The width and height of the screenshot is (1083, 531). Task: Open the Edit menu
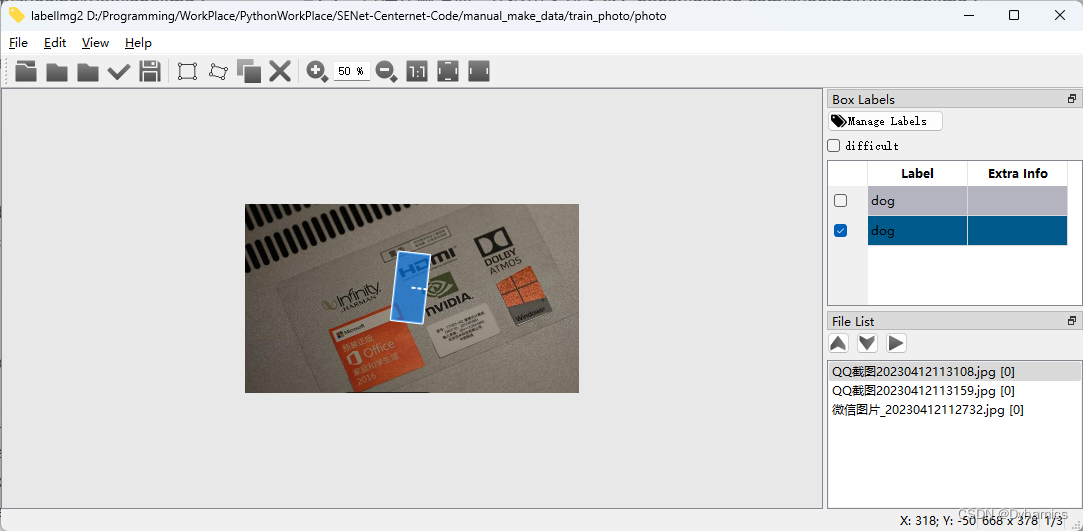55,43
